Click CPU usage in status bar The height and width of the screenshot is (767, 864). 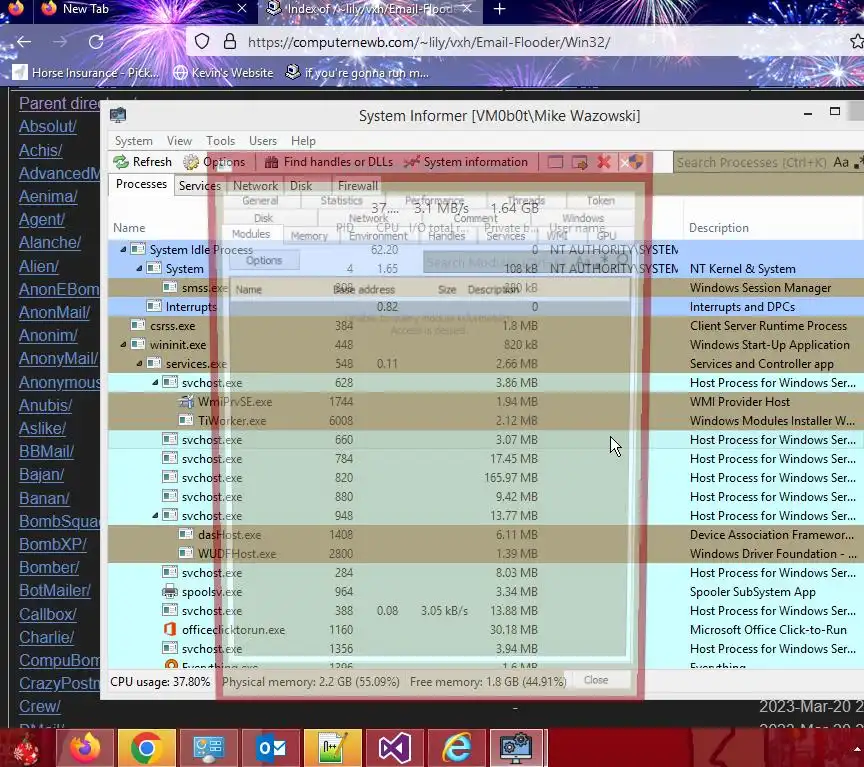(160, 682)
